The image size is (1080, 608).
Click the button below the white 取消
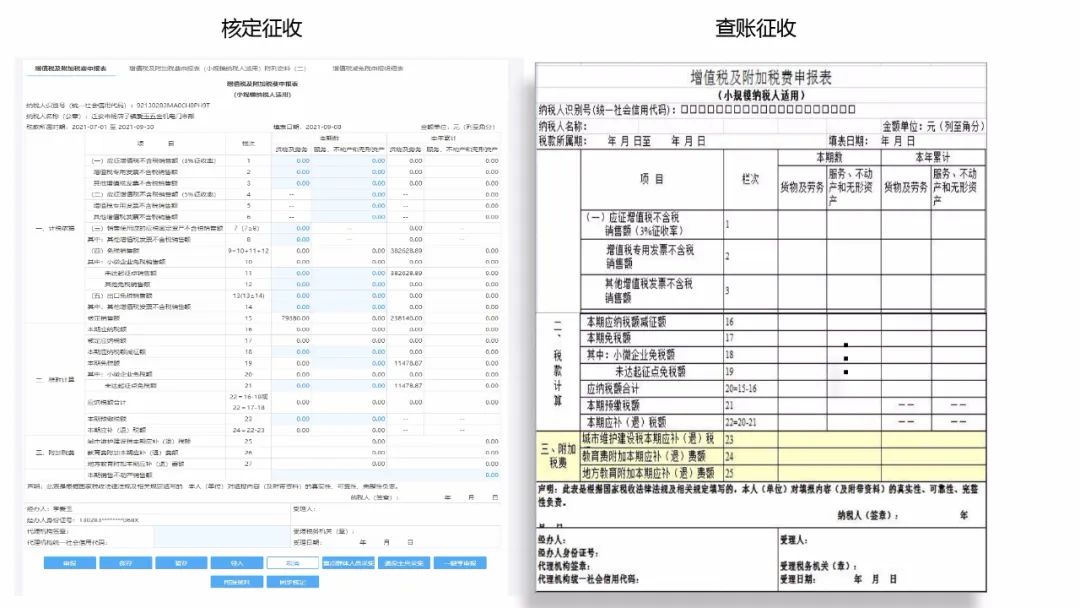[x=293, y=582]
